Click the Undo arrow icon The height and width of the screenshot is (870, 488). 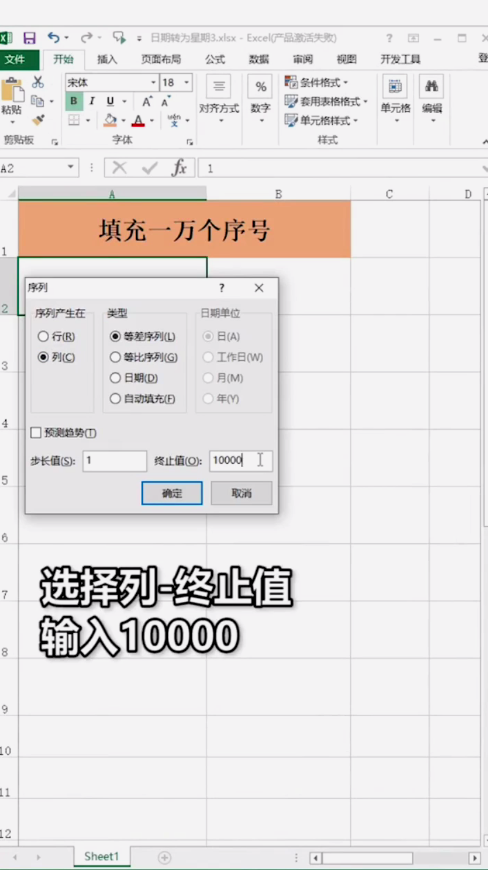click(x=53, y=38)
